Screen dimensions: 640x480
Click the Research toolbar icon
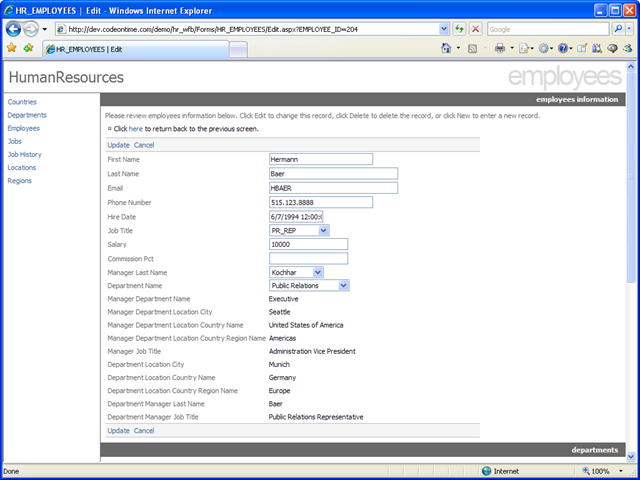coord(597,48)
